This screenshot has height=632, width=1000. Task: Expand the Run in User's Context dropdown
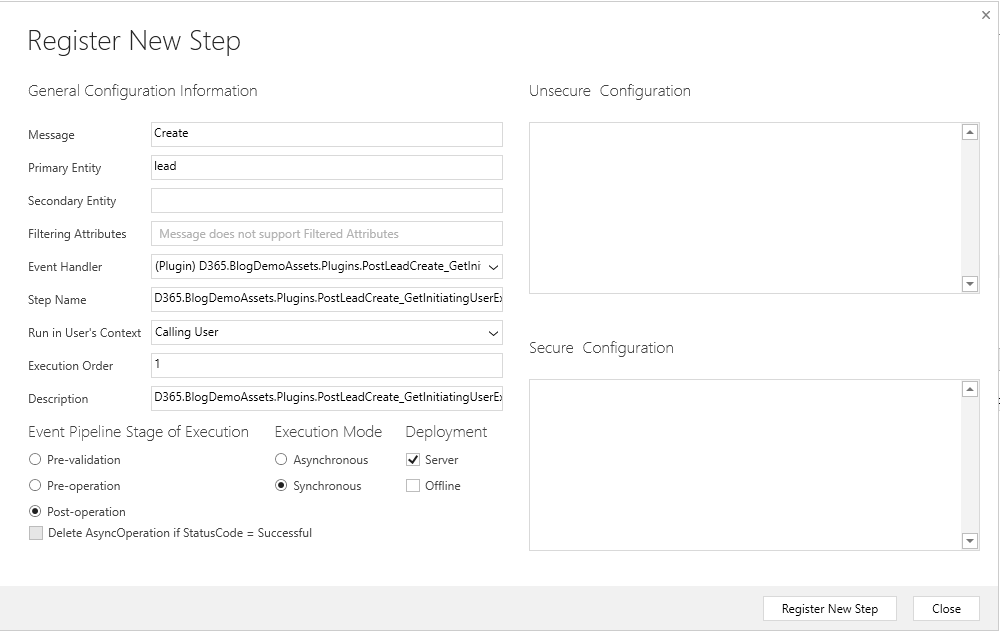[326, 332]
